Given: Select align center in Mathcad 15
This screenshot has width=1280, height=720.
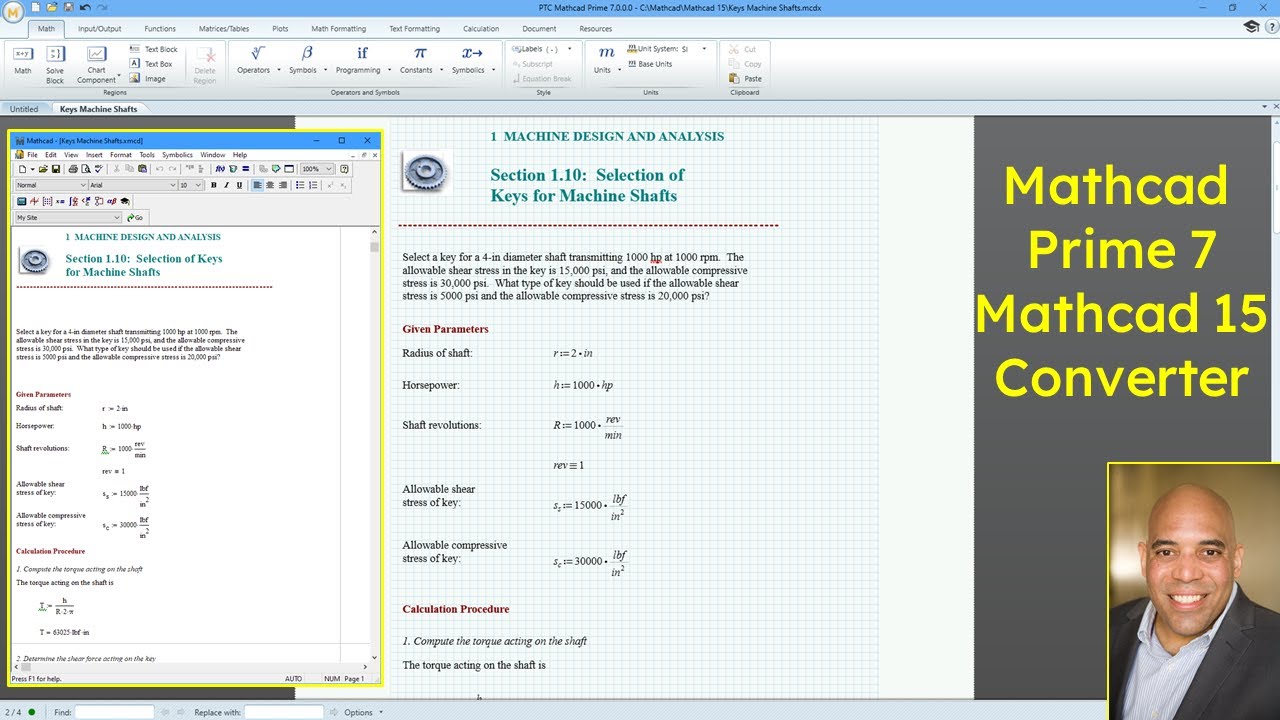Looking at the screenshot, I should pyautogui.click(x=270, y=185).
